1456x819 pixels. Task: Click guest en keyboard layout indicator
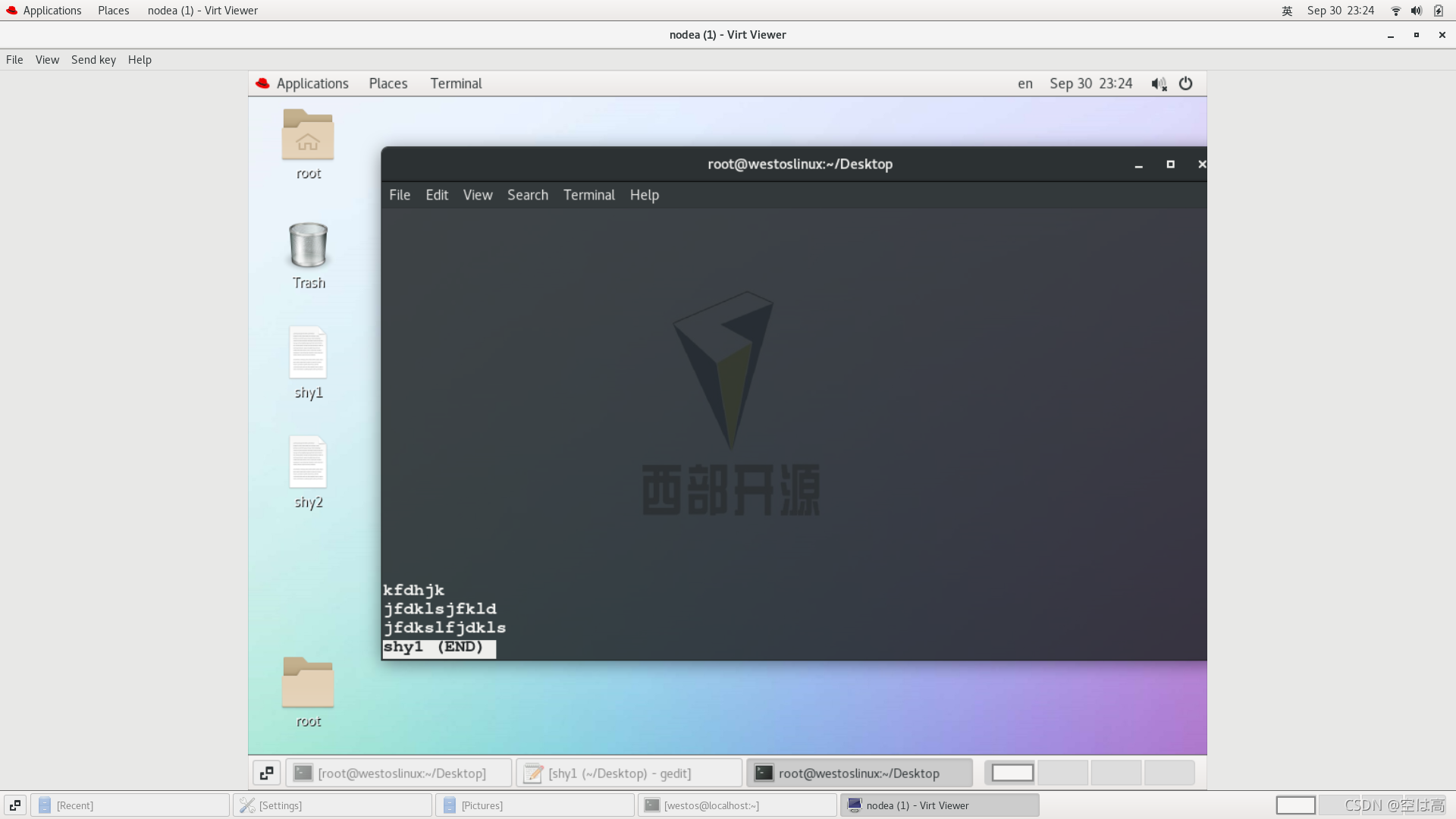(1025, 83)
